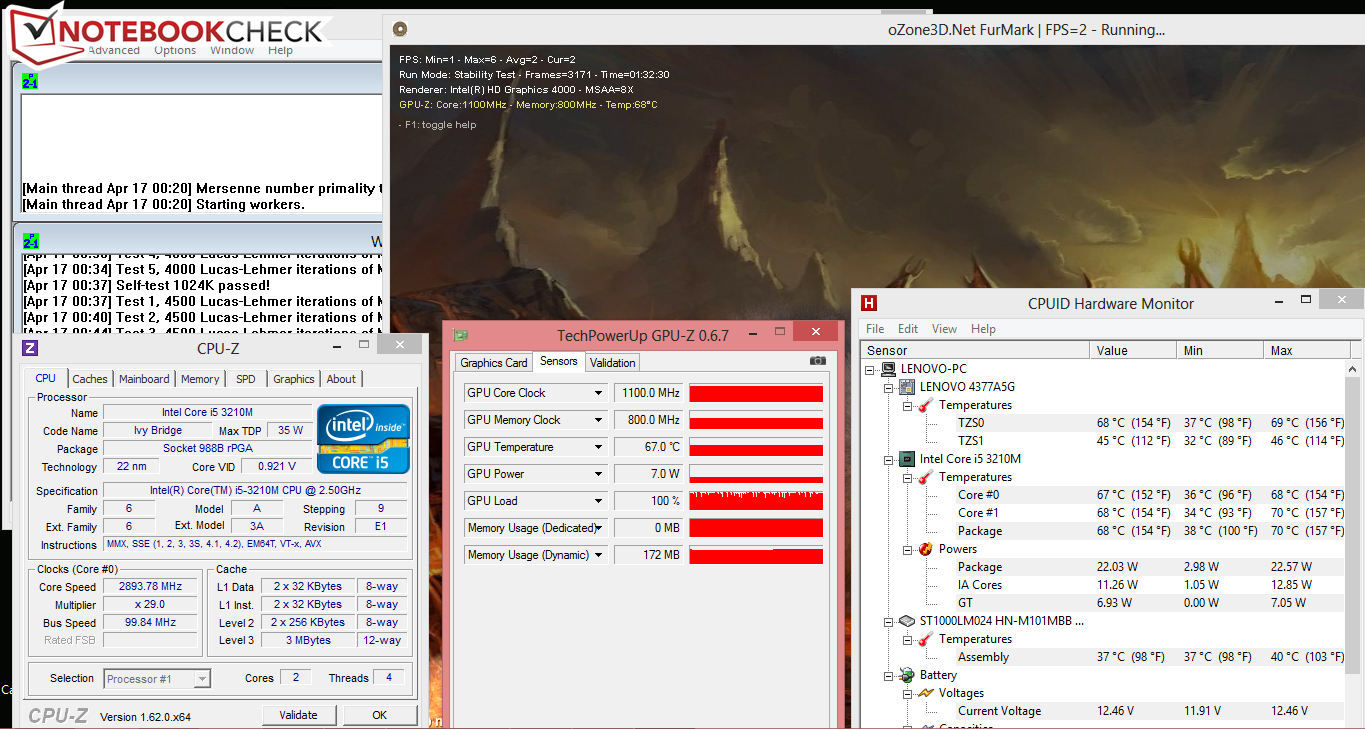Screen dimensions: 1365x729
Task: Click the LENOVO 4377A5G board icon
Action: coord(906,387)
